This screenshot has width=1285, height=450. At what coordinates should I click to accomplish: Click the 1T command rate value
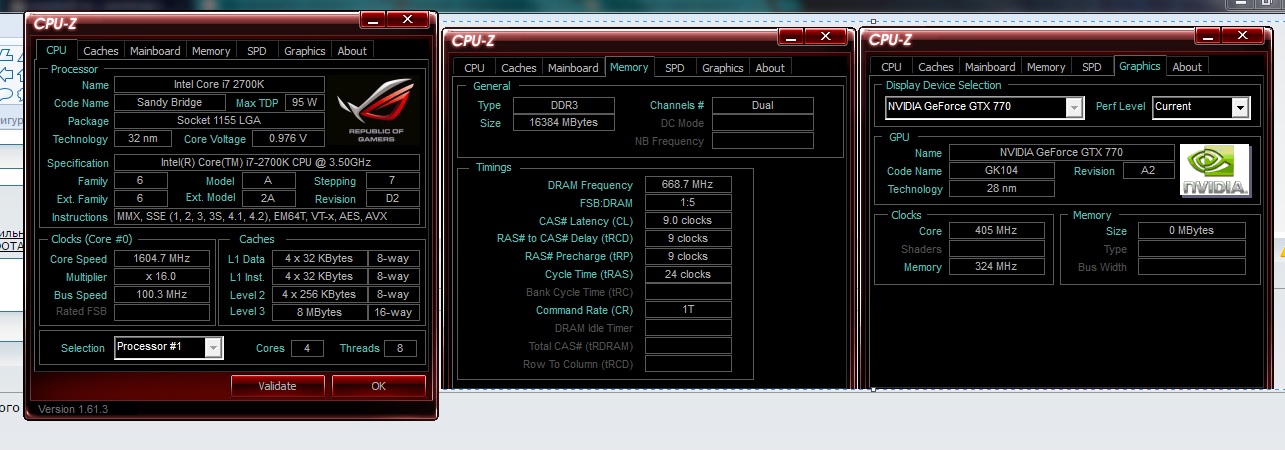click(x=688, y=310)
